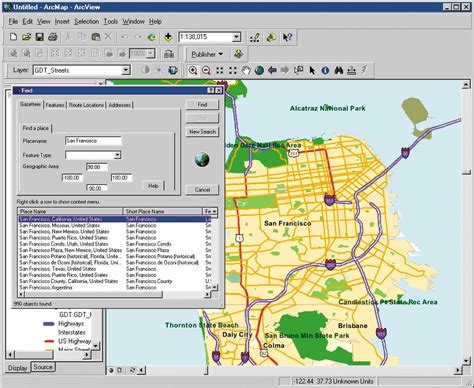474x388 pixels.
Task: Switch to the Addresses tab
Action: pyautogui.click(x=119, y=105)
